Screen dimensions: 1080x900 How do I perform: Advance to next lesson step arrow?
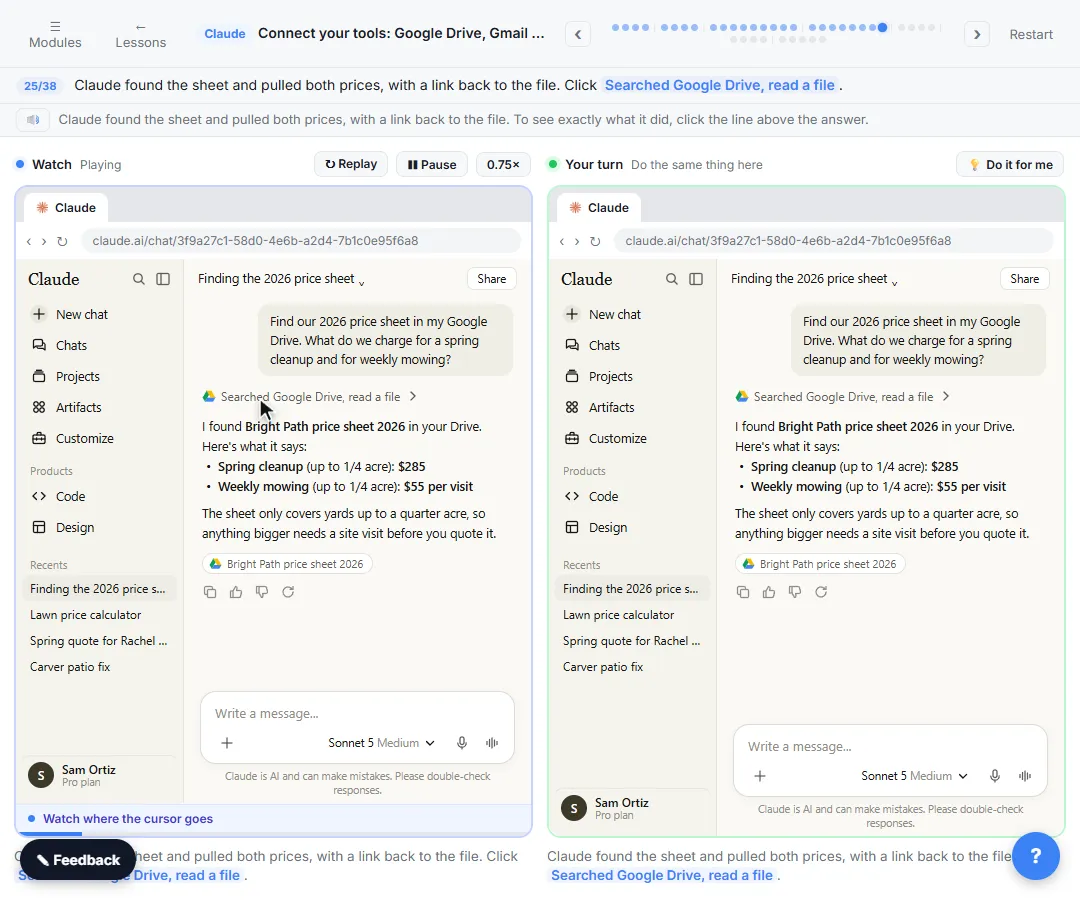point(977,34)
